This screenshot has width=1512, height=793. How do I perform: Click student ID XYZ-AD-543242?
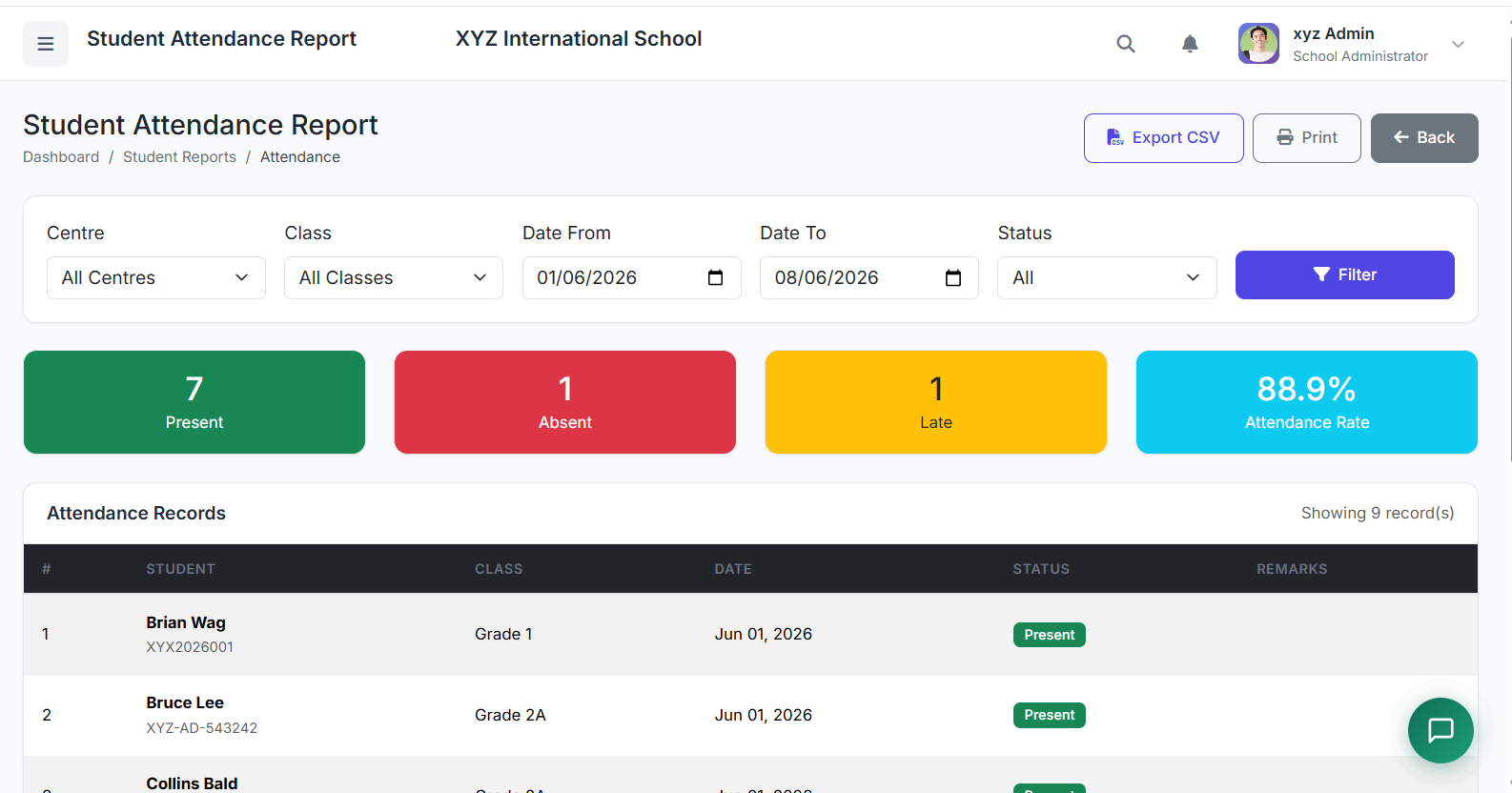point(202,728)
